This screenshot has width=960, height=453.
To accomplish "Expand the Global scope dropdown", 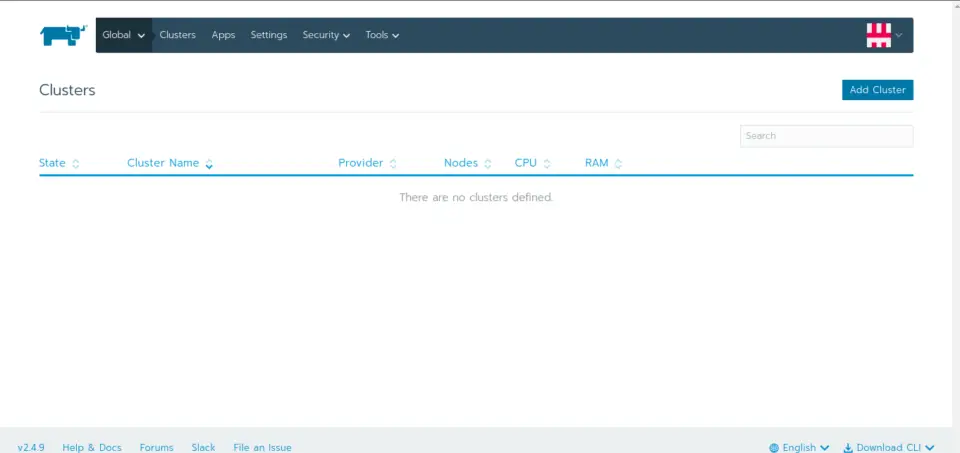I will (124, 35).
